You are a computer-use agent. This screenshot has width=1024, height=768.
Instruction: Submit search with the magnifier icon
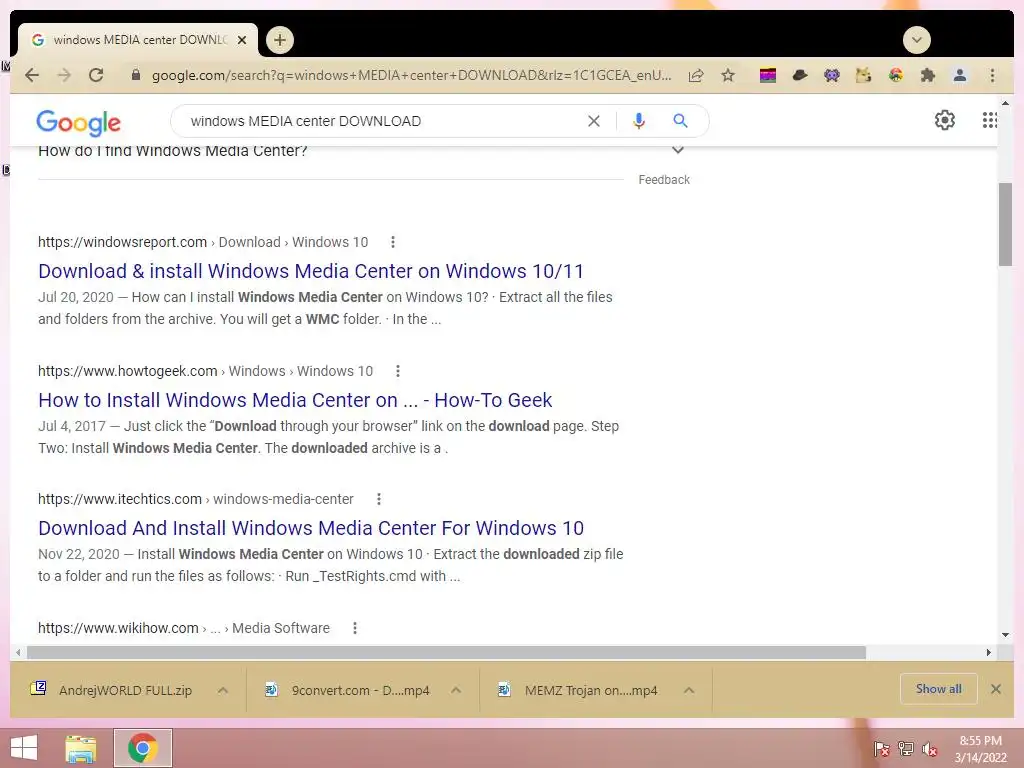pos(680,121)
